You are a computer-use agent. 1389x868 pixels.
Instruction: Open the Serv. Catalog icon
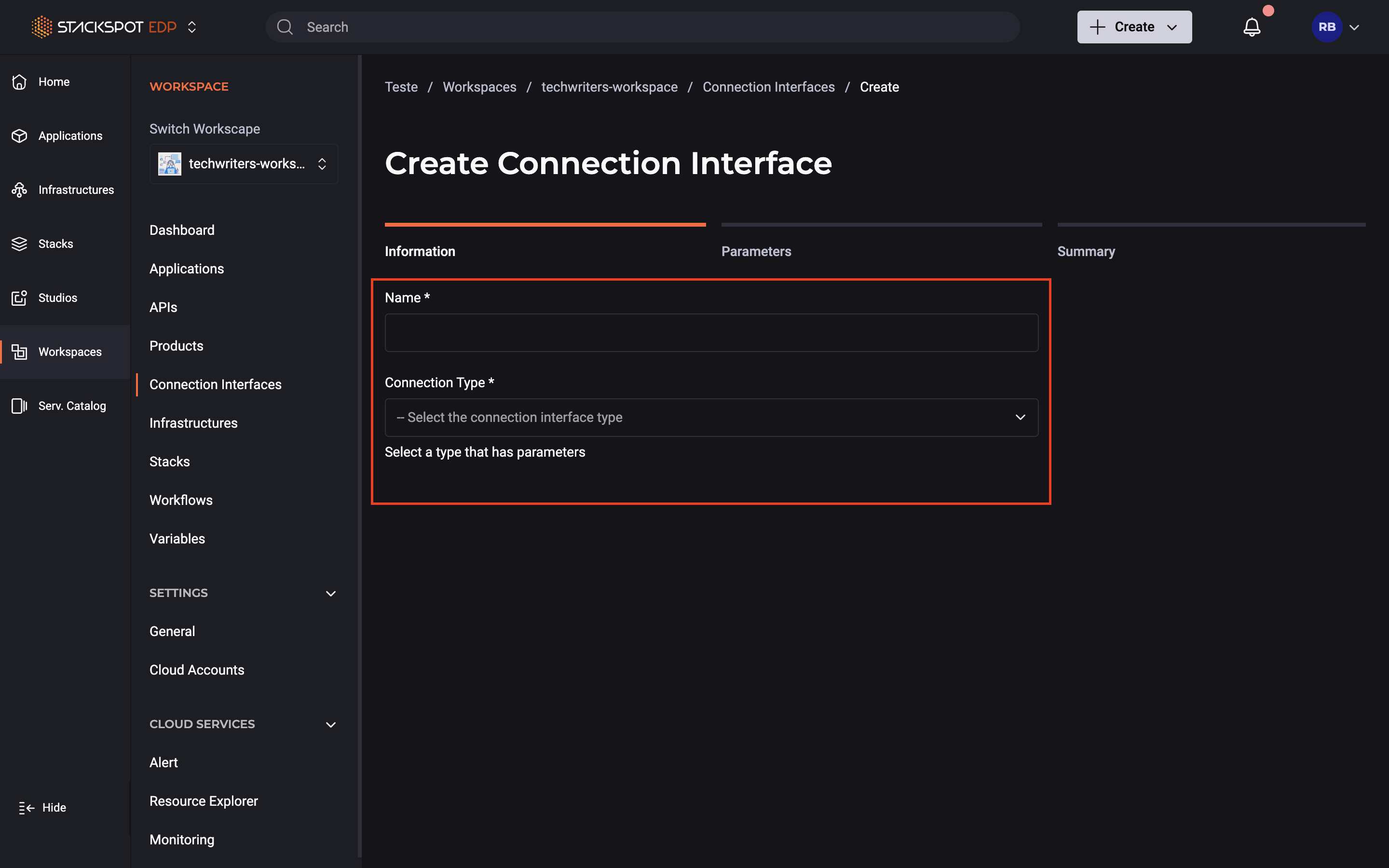pos(19,406)
